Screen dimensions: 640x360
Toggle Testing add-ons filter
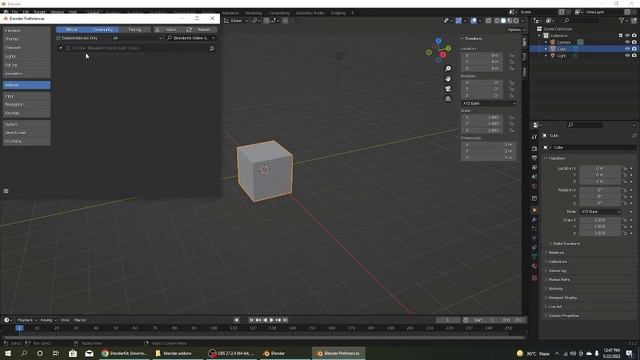point(135,29)
